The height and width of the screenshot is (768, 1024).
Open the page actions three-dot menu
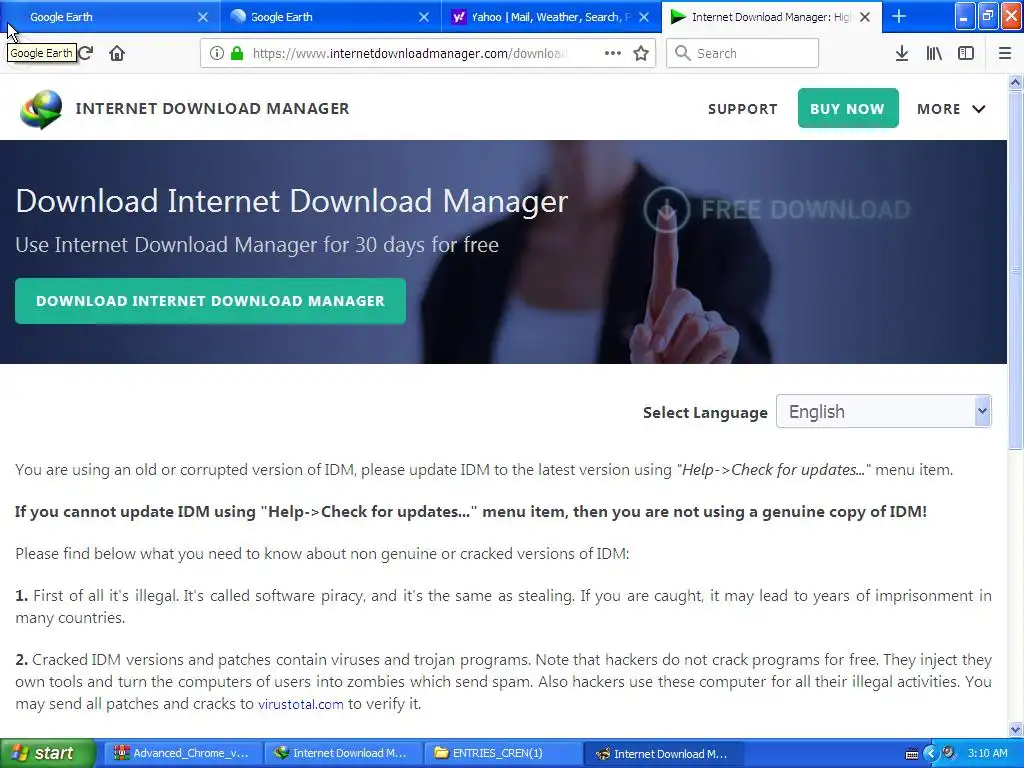coord(613,53)
